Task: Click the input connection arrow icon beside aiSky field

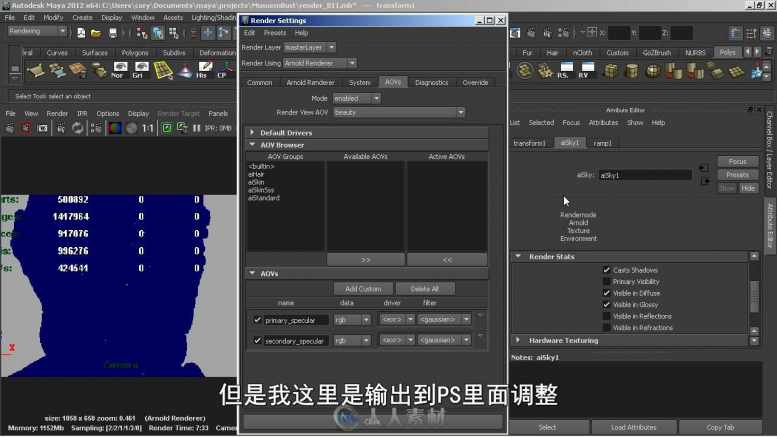Action: [704, 168]
